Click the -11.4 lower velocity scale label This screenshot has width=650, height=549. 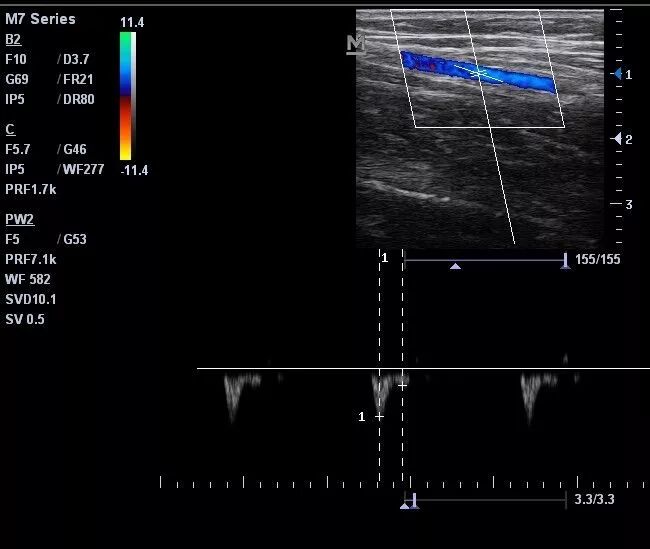tap(134, 170)
